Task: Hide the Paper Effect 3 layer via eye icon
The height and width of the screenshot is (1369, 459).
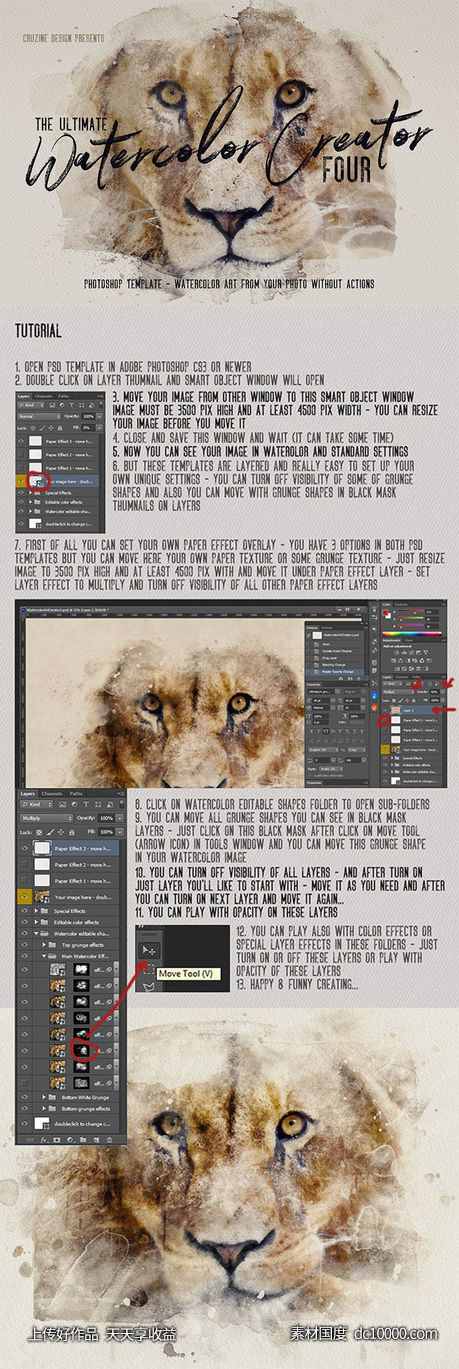Action: [24, 848]
